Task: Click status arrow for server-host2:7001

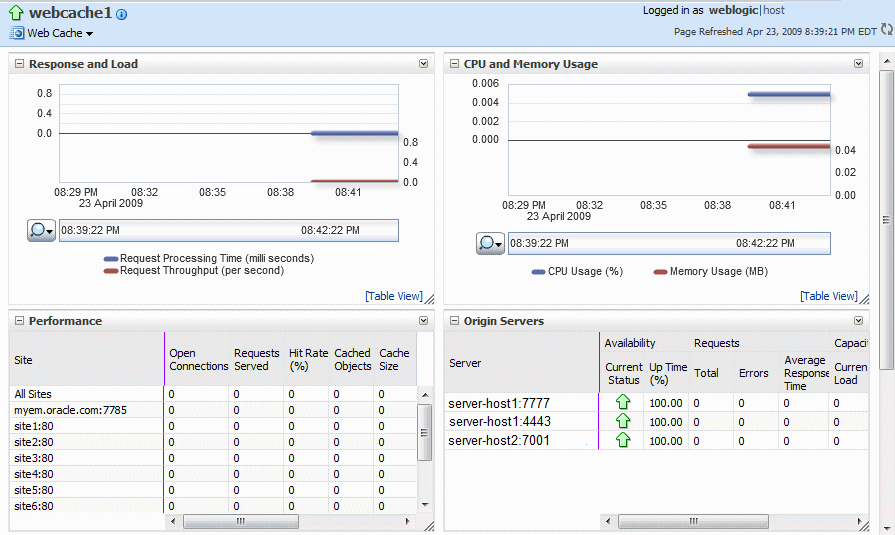Action: point(623,440)
